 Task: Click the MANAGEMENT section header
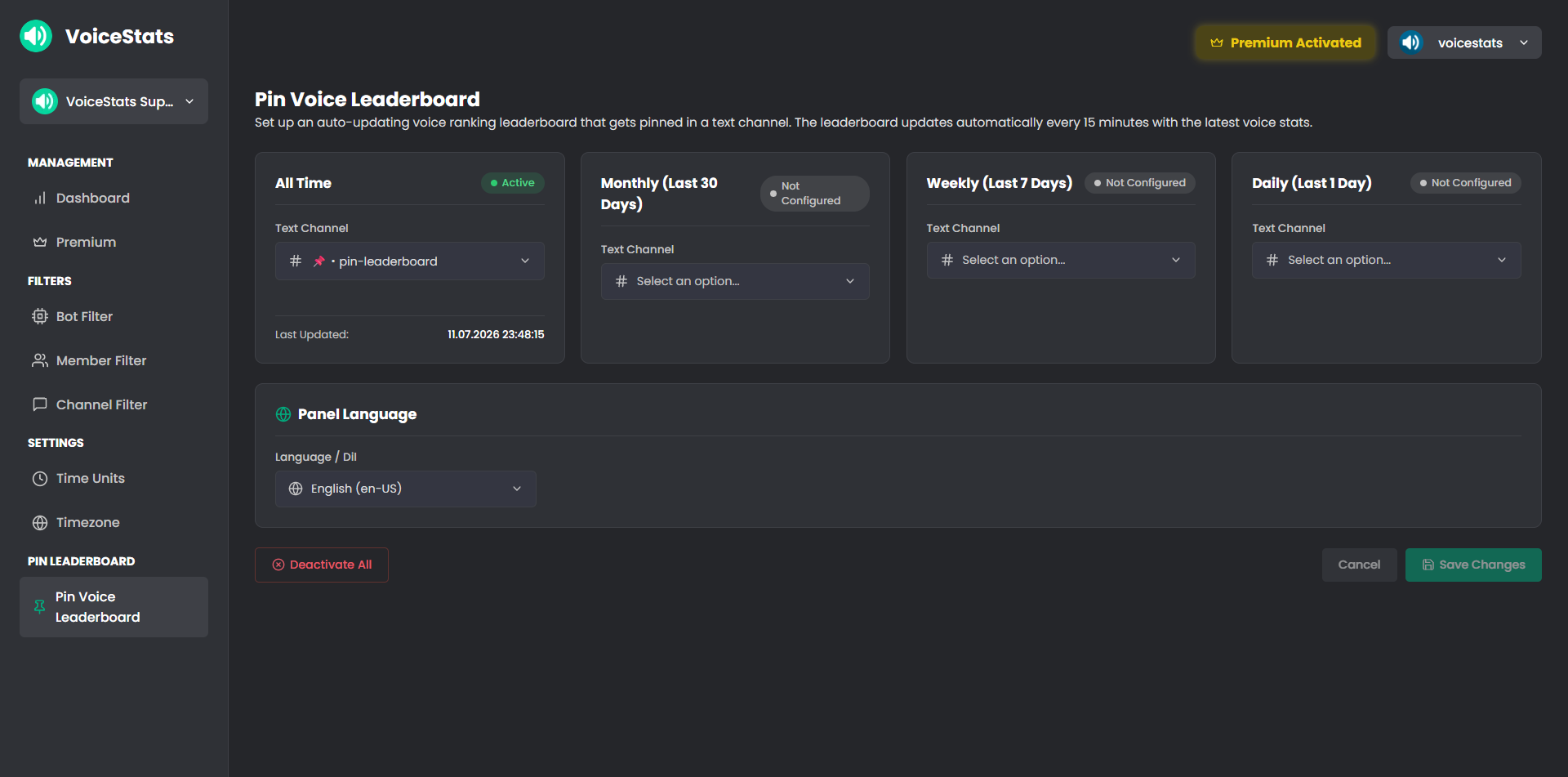pyautogui.click(x=70, y=163)
